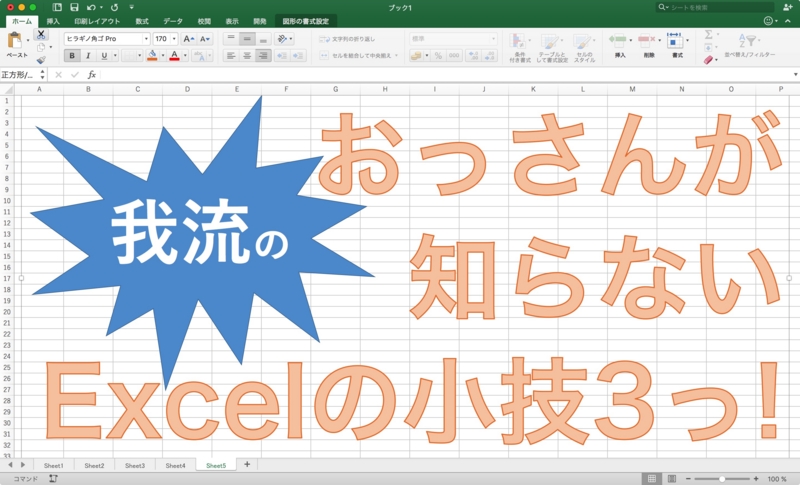Set top vertical alignment
This screenshot has width=800, height=485.
coord(231,39)
